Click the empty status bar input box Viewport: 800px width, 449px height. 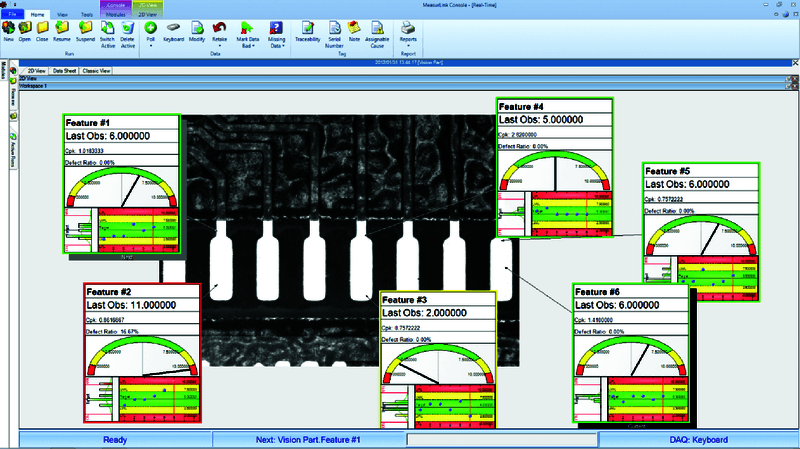(x=502, y=440)
